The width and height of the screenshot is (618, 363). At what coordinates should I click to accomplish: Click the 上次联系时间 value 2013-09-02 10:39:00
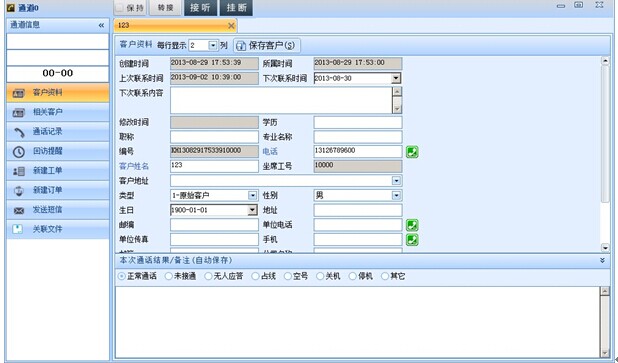(214, 78)
